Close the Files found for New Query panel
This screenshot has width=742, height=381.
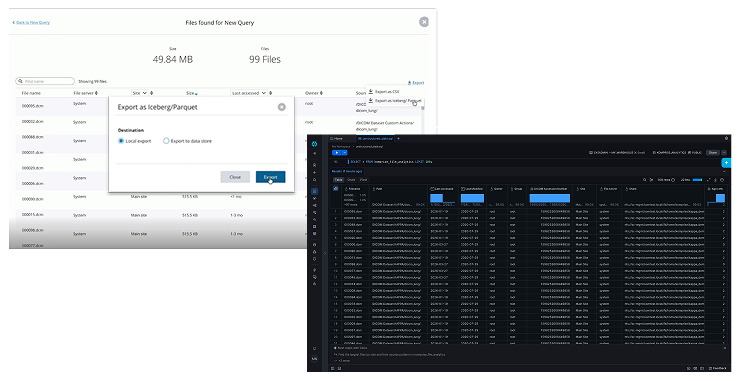(x=424, y=22)
